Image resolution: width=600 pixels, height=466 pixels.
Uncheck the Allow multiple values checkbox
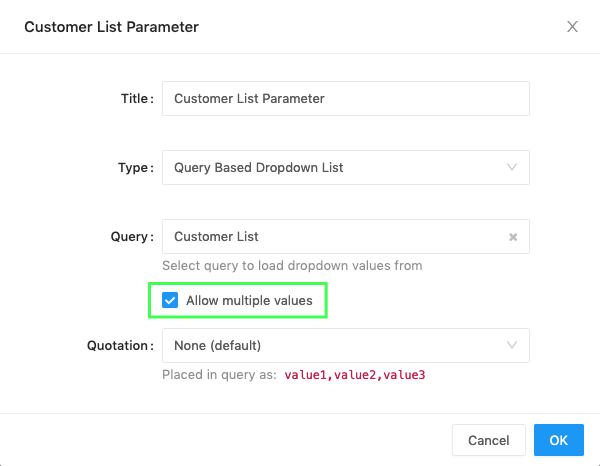[x=170, y=300]
